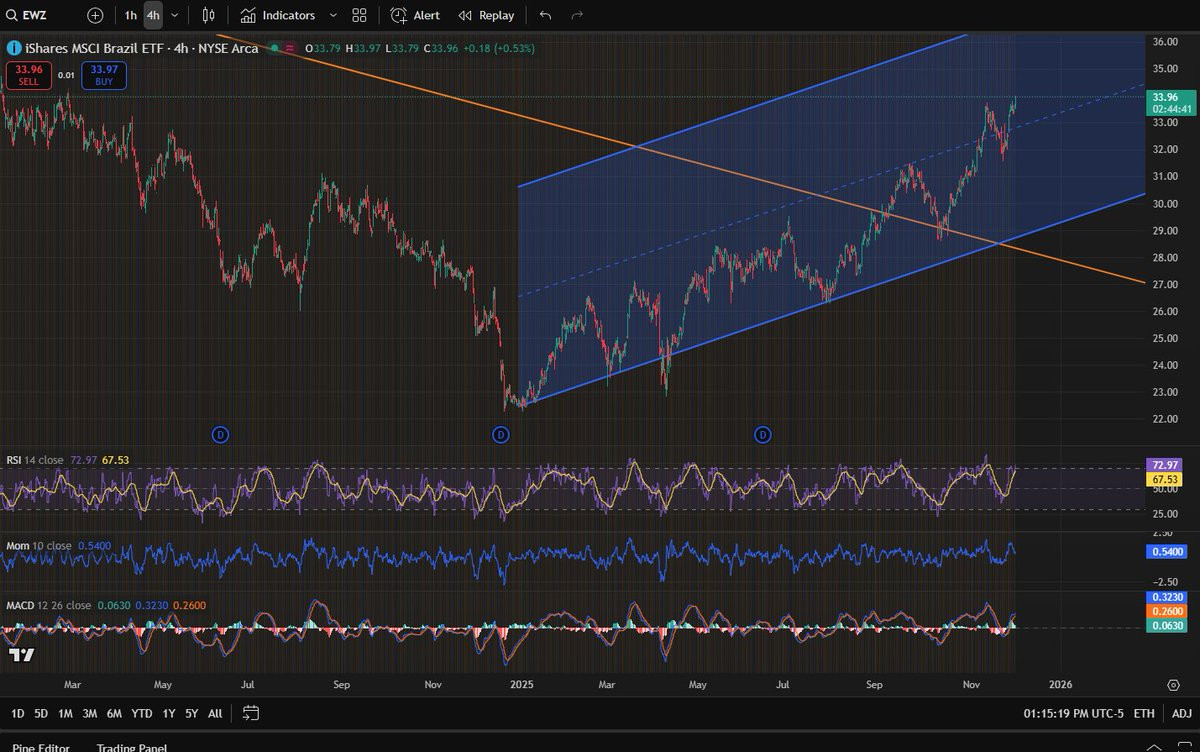1200x752 pixels.
Task: Click the 2026 label on time axis
Action: pos(1060,685)
